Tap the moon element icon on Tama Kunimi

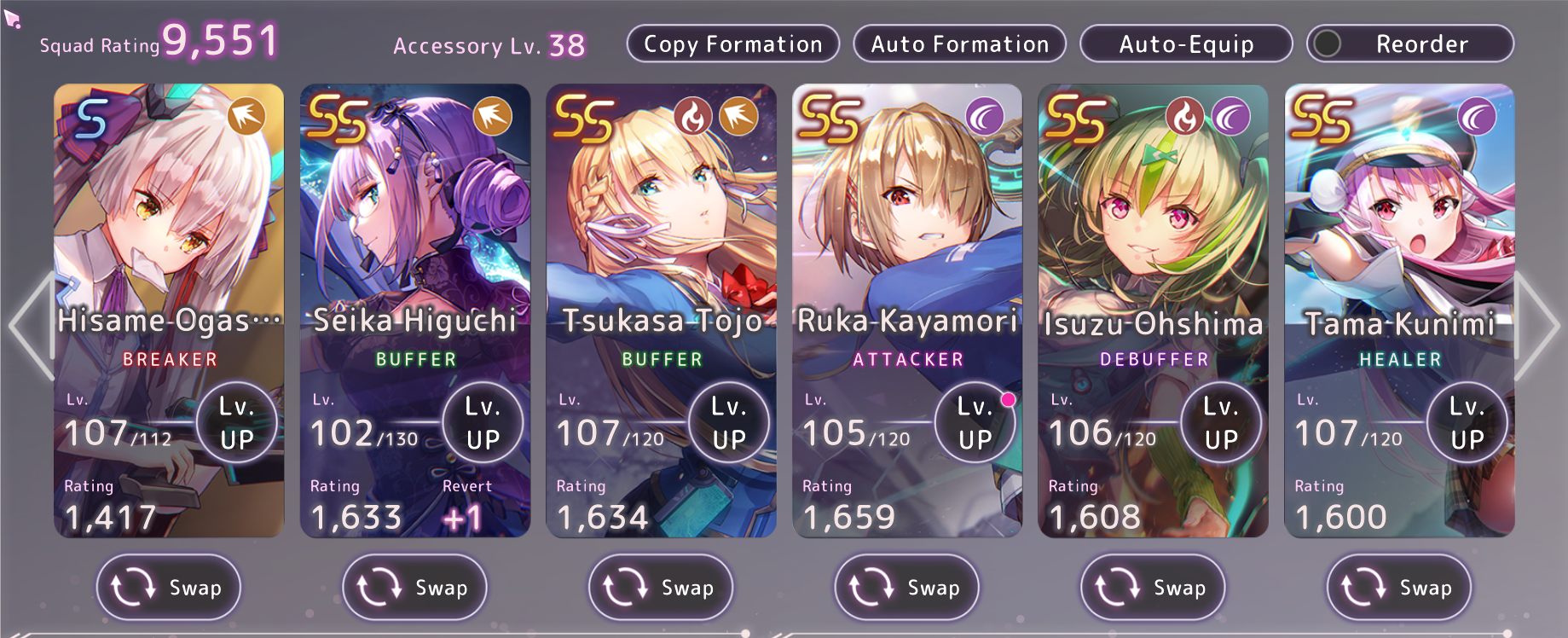[1477, 117]
